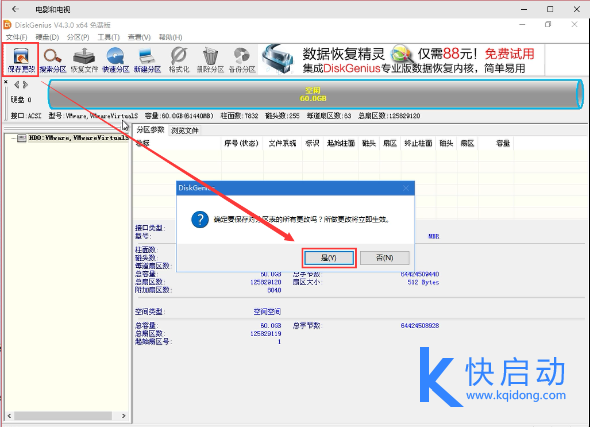This screenshot has height=427, width=590.
Task: Close the DiskGenius confirmation dialog
Action: pos(406,188)
